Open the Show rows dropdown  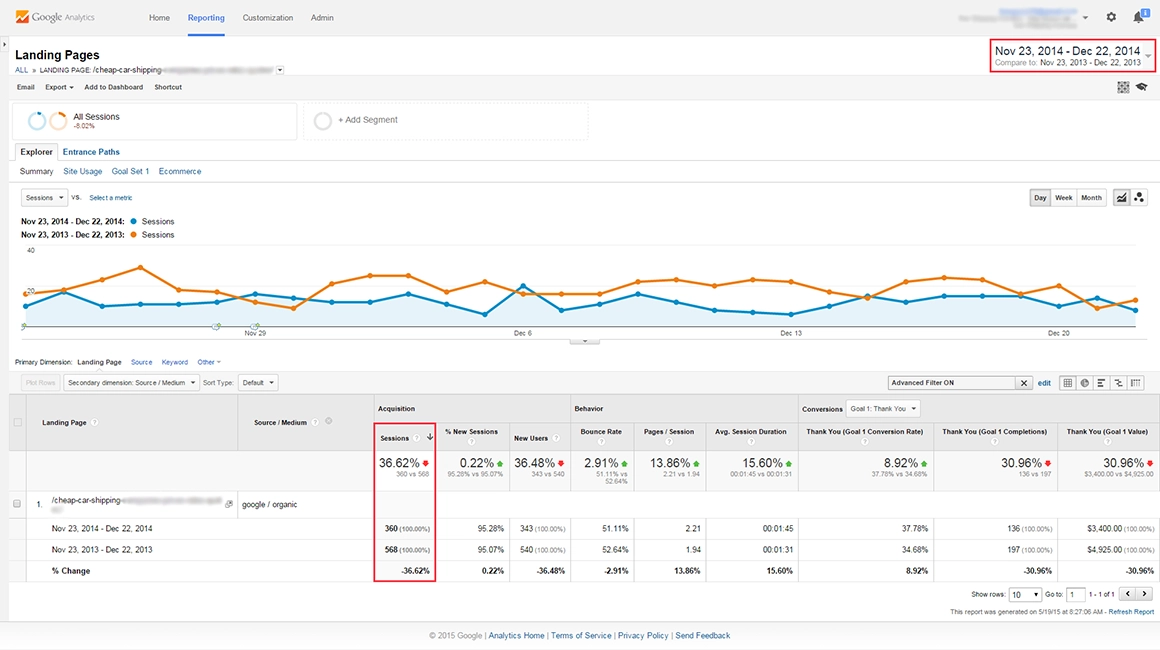click(1025, 595)
